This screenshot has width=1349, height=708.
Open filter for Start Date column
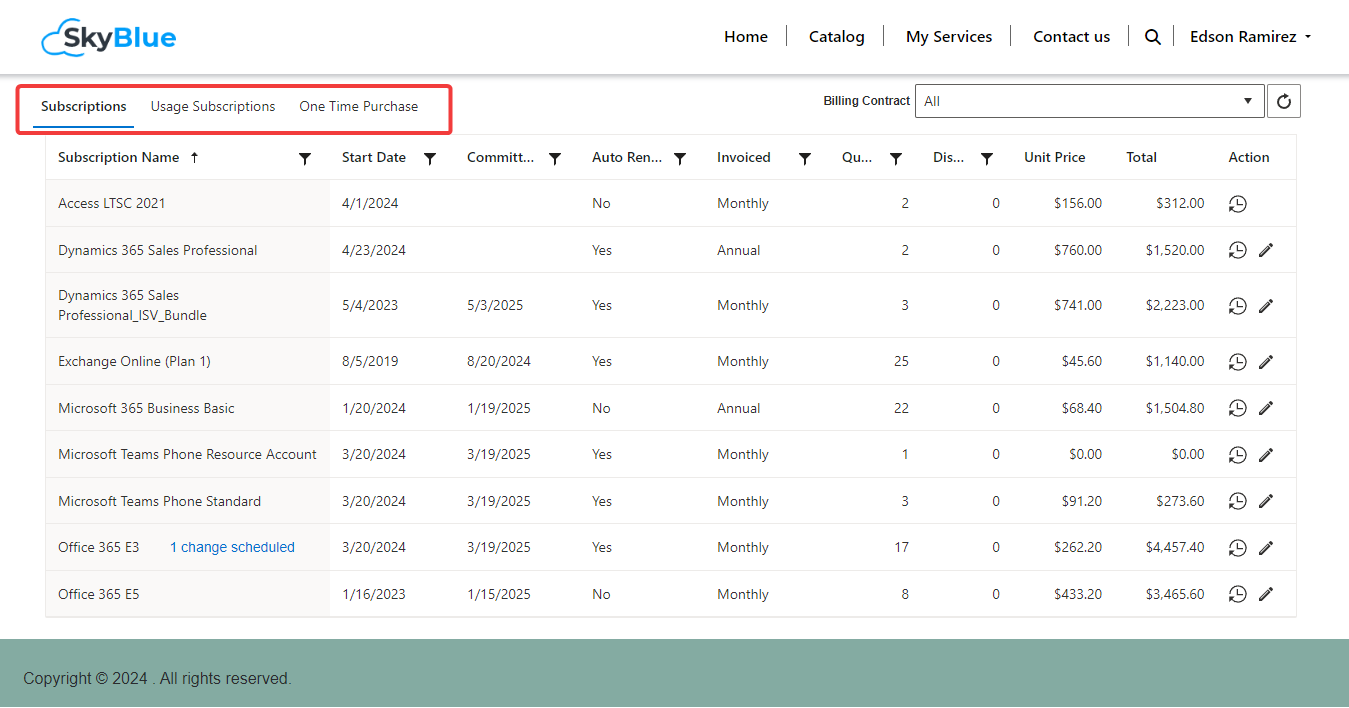pyautogui.click(x=430, y=158)
